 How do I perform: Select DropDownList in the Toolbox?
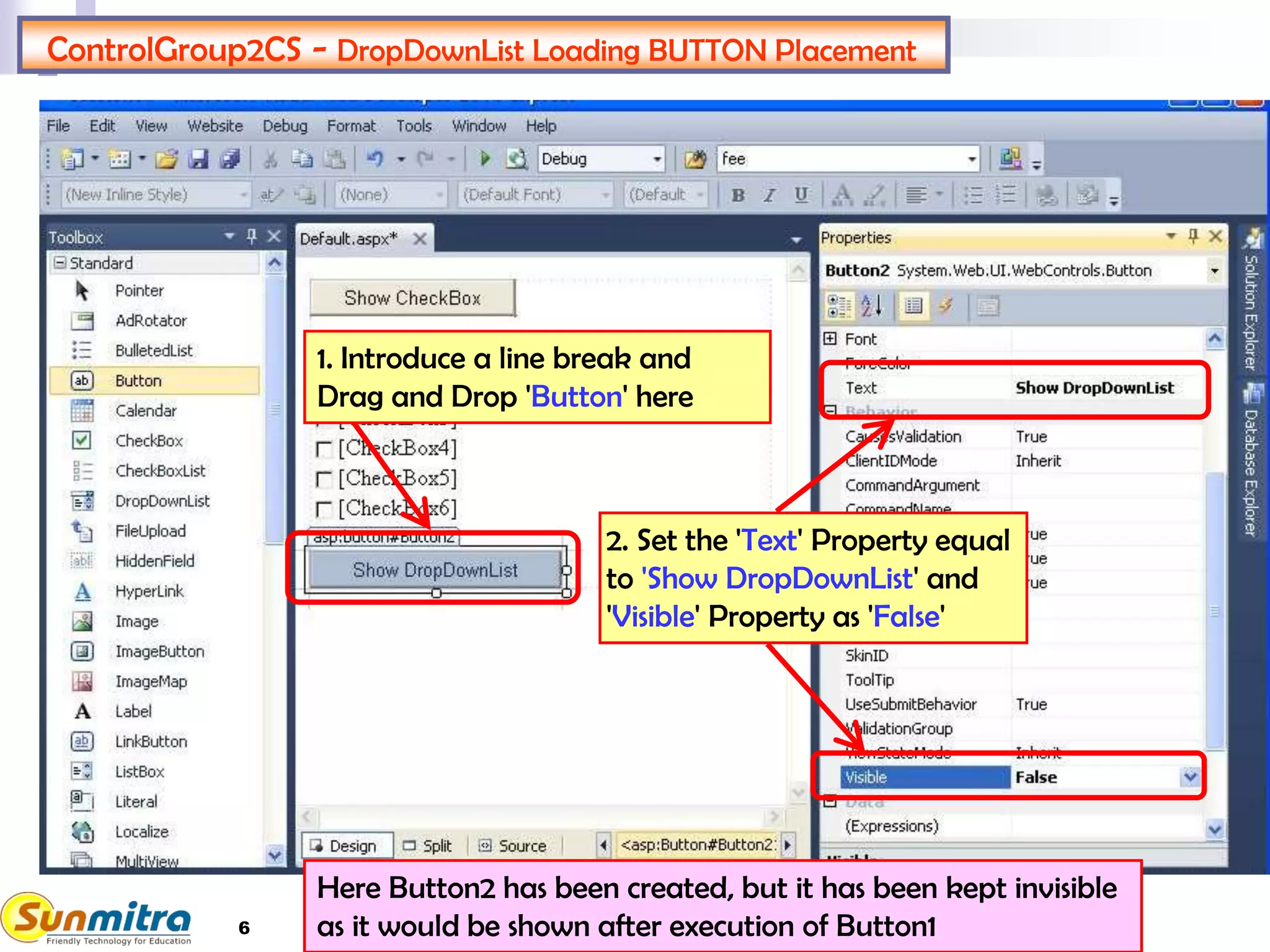pyautogui.click(x=162, y=501)
